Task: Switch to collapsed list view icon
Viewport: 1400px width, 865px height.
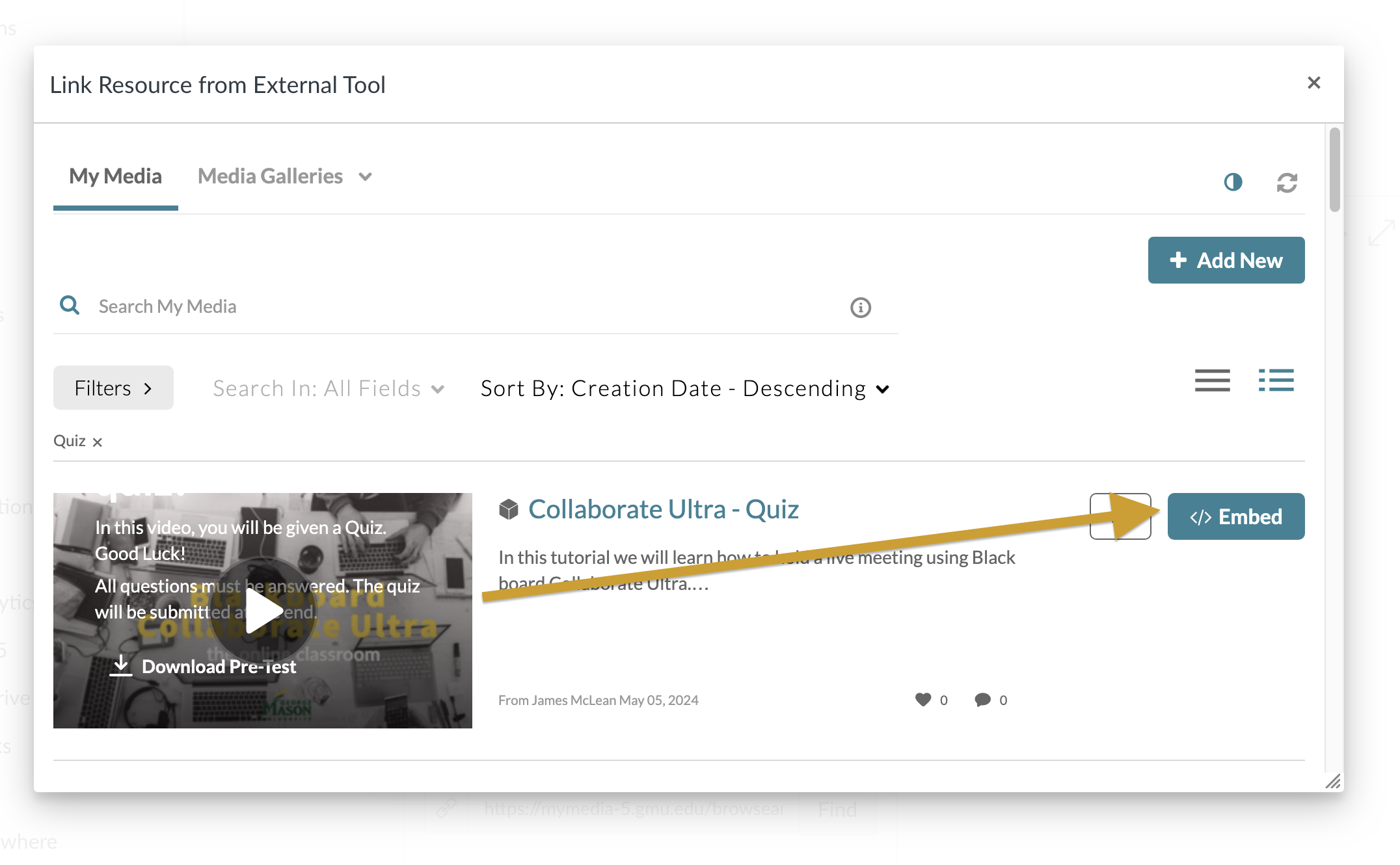Action: pyautogui.click(x=1212, y=380)
